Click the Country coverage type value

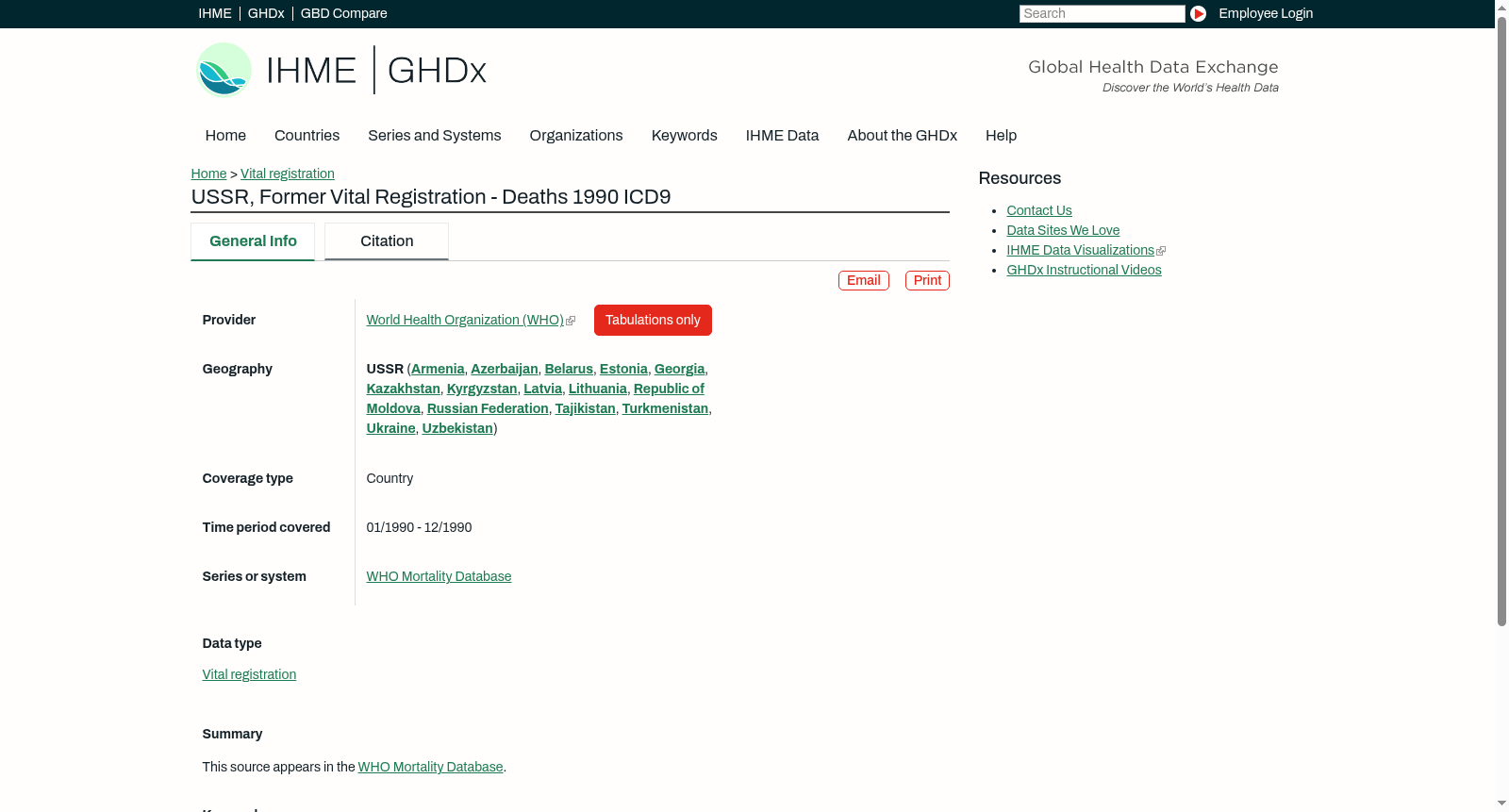[390, 479]
